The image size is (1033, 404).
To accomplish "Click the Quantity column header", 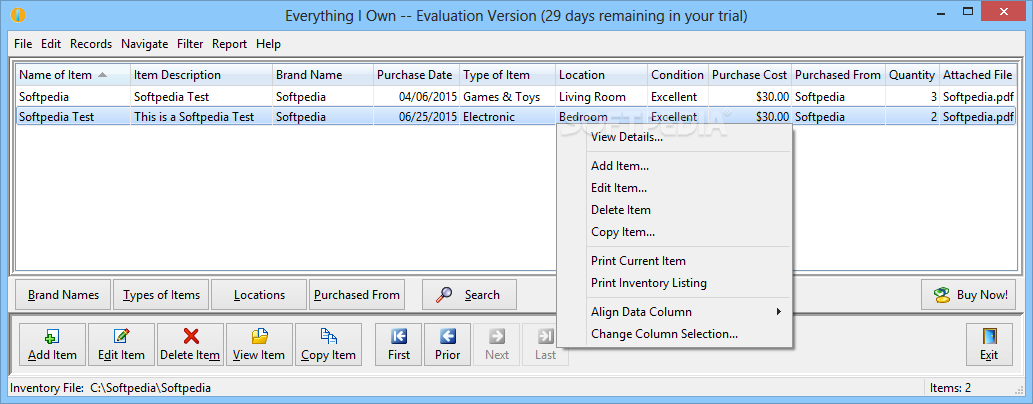I will pos(912,74).
